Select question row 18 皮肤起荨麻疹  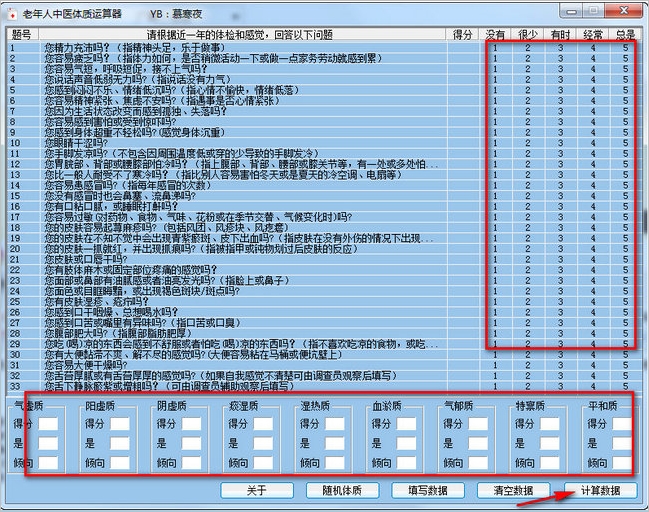324,227
